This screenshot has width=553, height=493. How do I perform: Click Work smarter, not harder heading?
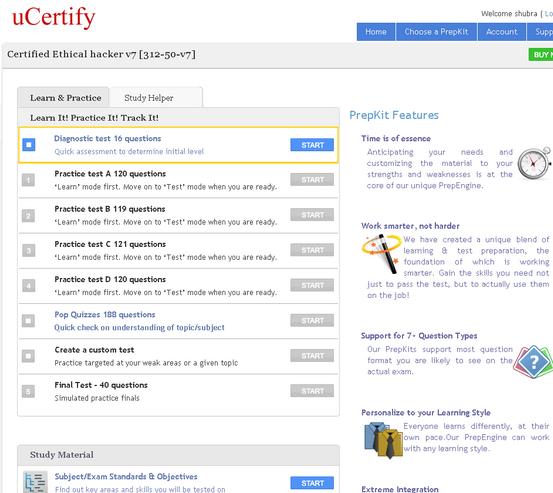pyautogui.click(x=410, y=226)
